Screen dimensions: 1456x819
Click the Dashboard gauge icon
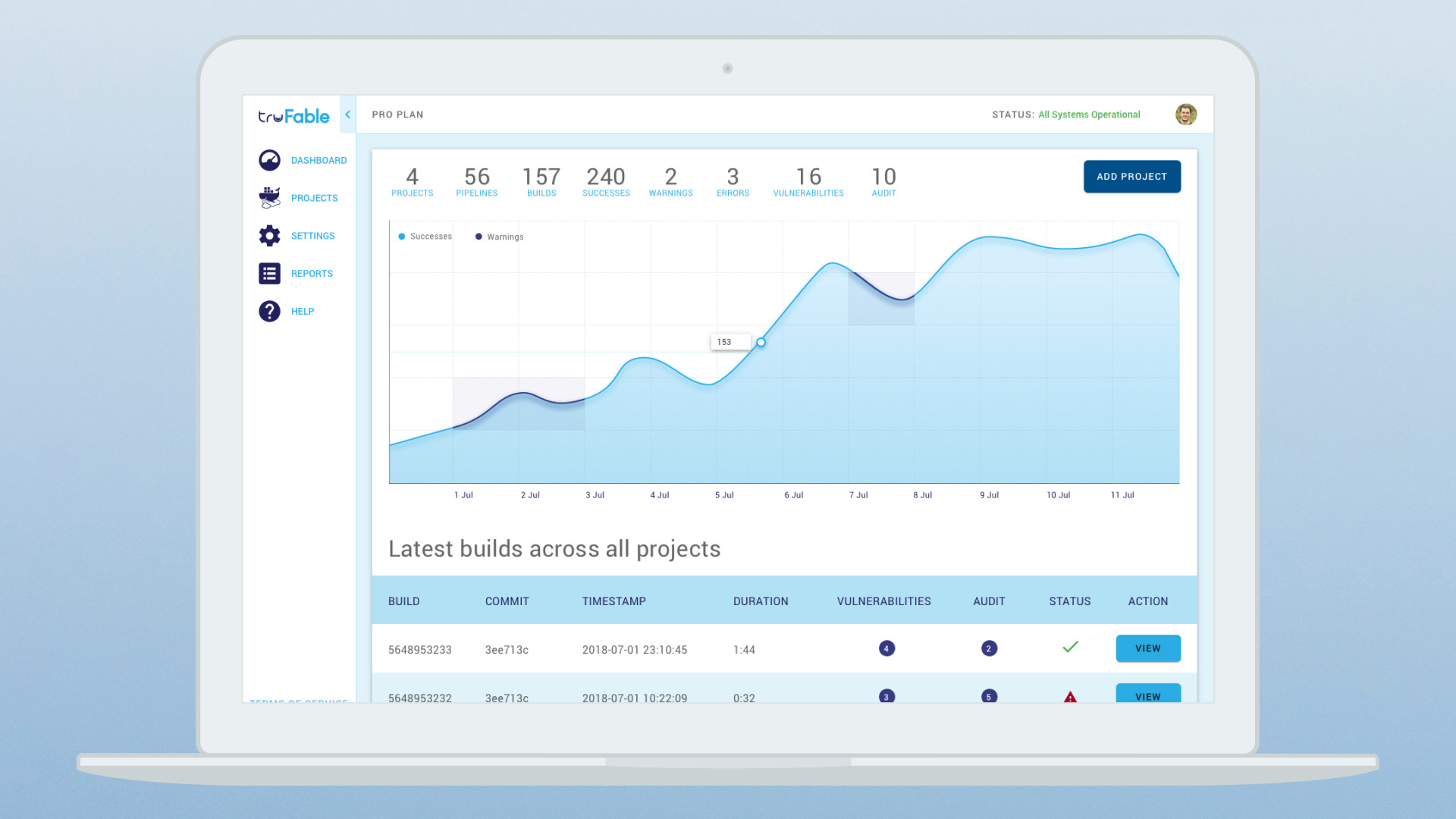click(x=269, y=160)
